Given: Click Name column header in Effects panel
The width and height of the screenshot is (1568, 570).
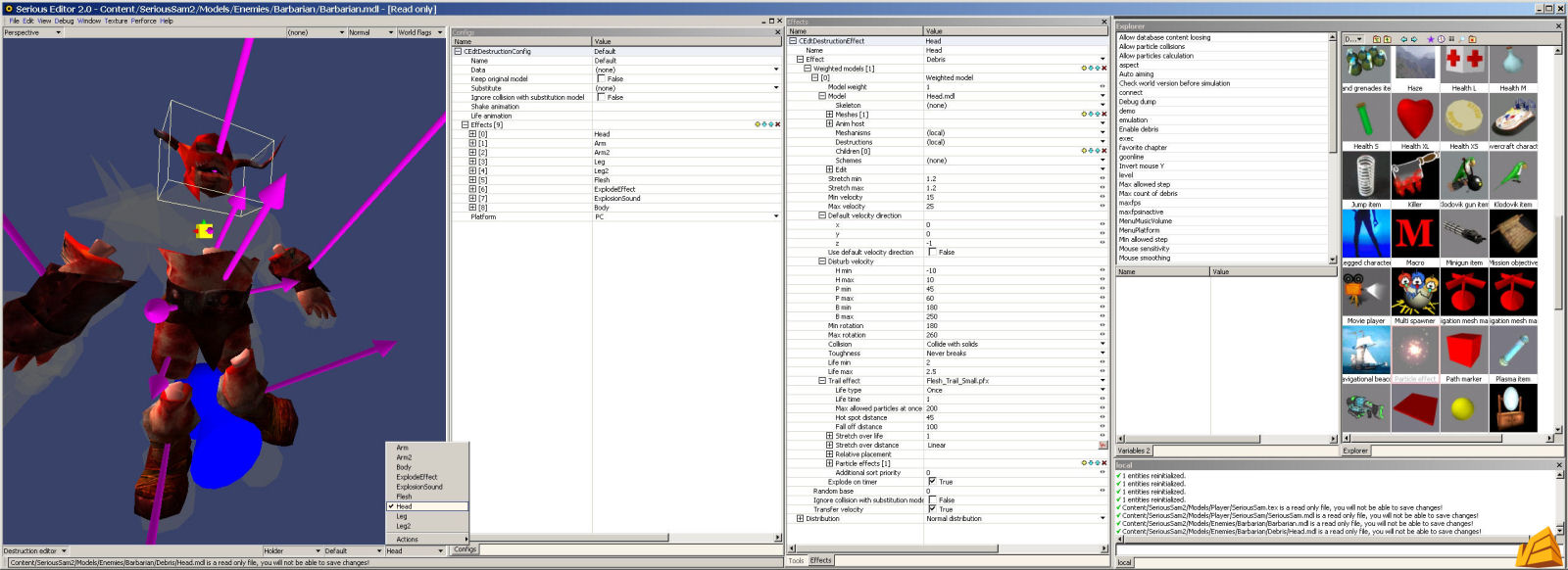Looking at the screenshot, I should tap(855, 31).
